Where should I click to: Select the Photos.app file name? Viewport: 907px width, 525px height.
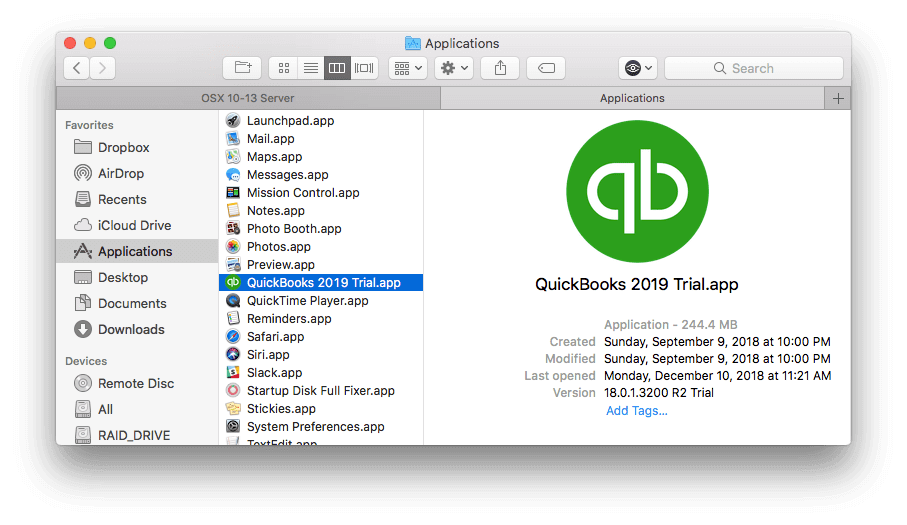279,246
